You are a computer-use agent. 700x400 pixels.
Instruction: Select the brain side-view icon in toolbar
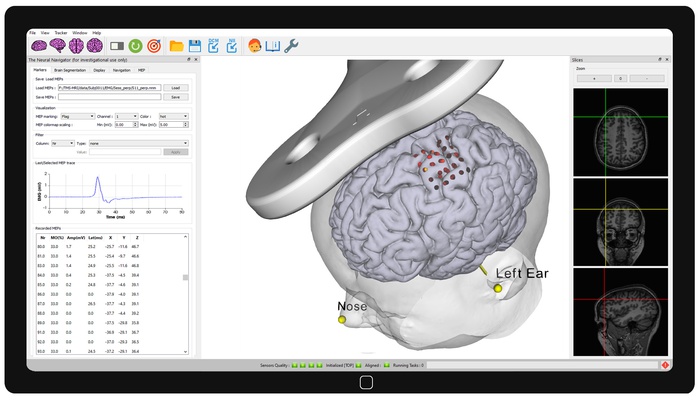pyautogui.click(x=39, y=46)
